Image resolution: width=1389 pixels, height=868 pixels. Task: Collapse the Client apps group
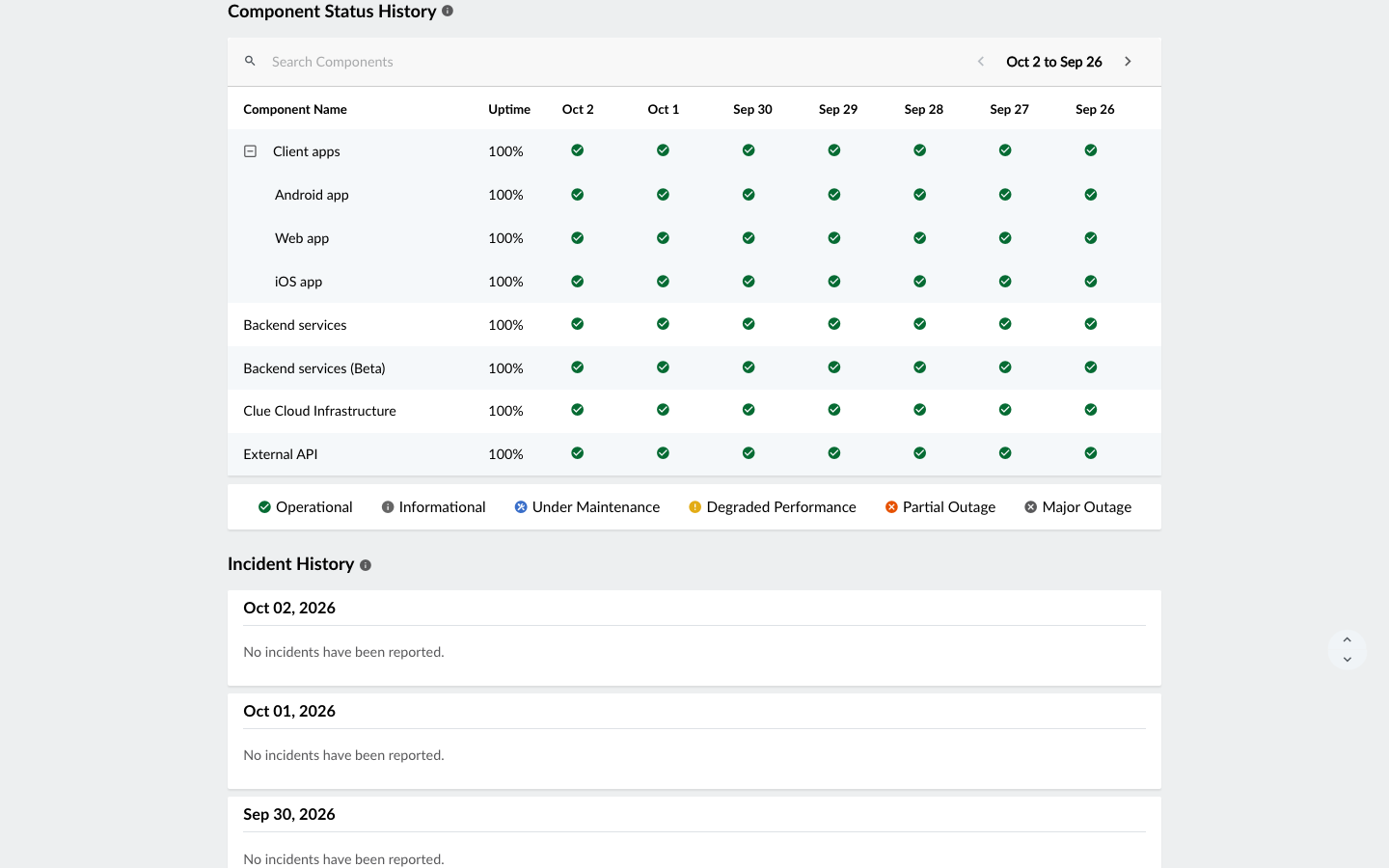click(250, 151)
